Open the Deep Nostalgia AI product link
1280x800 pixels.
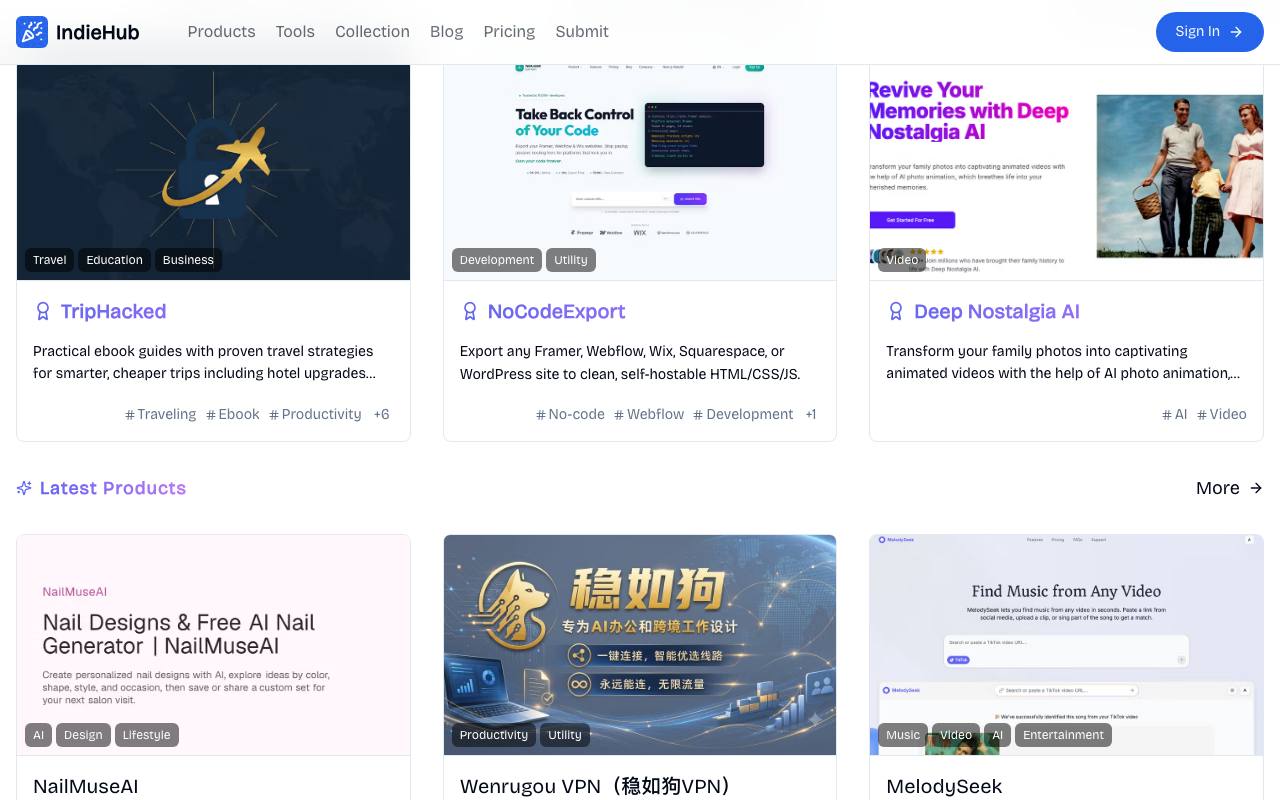[x=997, y=312]
